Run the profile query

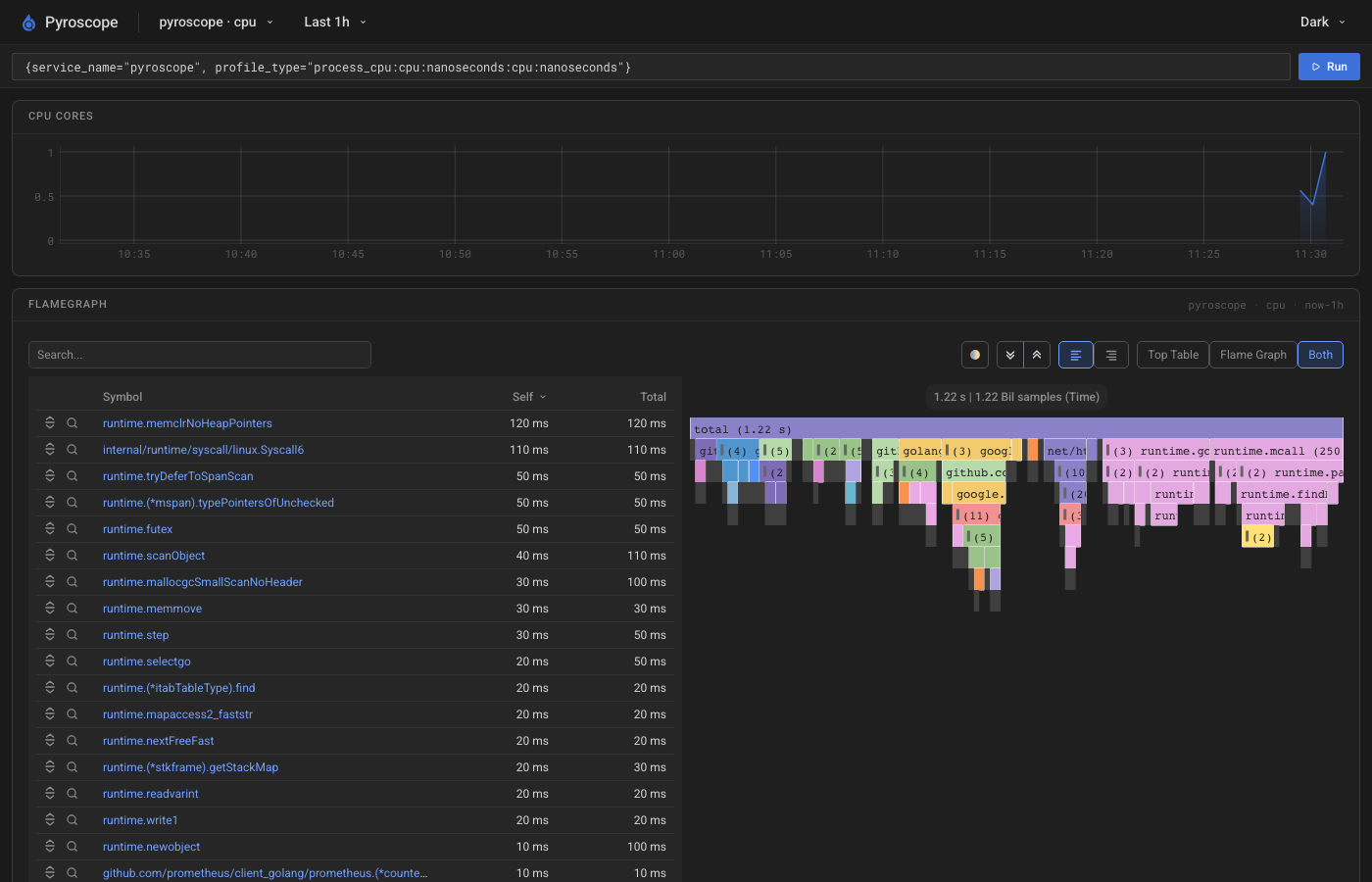(1329, 67)
